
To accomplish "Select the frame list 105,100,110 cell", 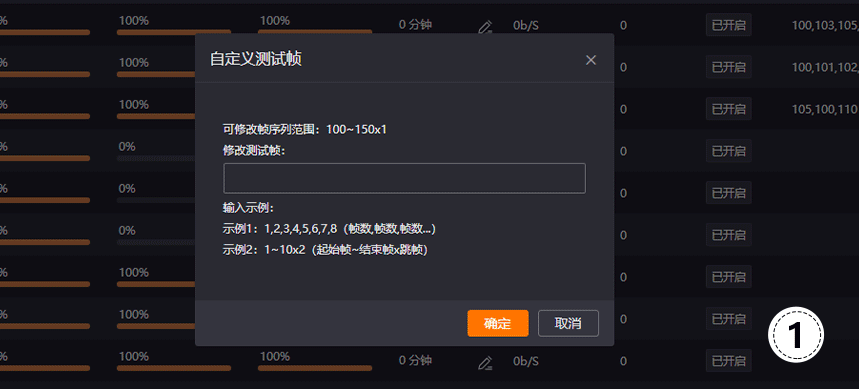I will (825, 109).
